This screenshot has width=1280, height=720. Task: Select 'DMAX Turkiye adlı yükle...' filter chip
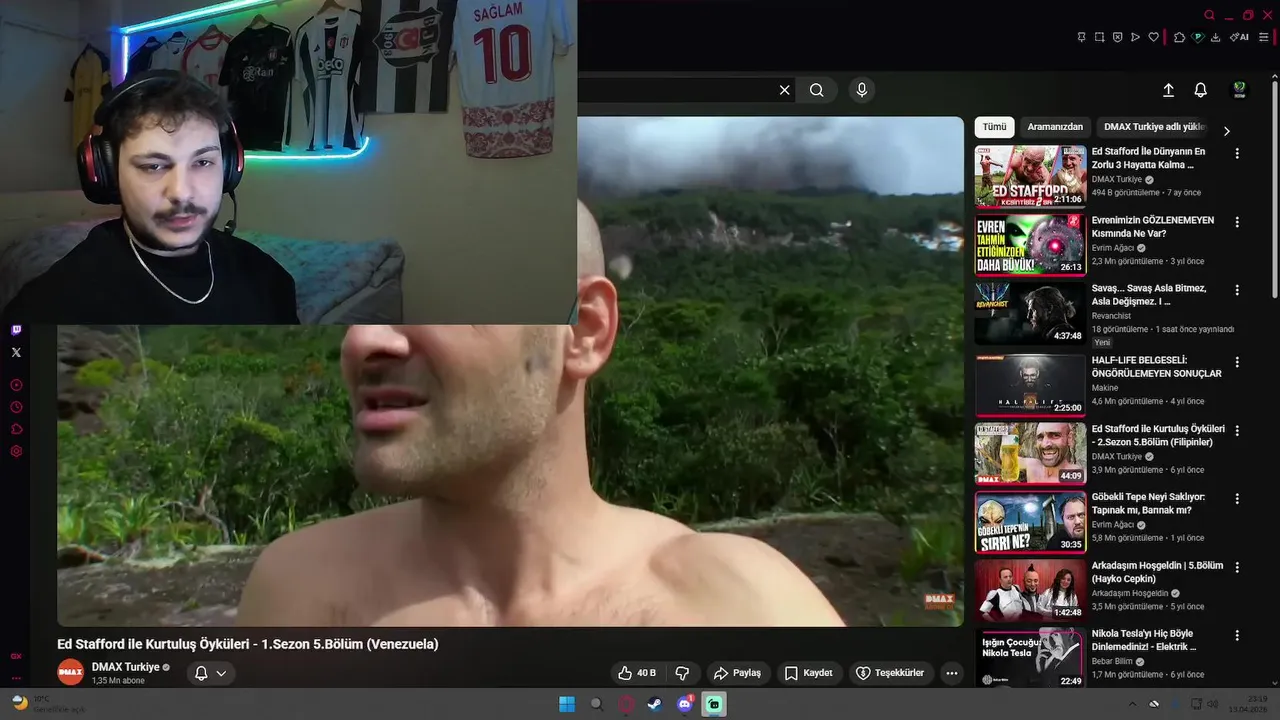tap(1153, 127)
